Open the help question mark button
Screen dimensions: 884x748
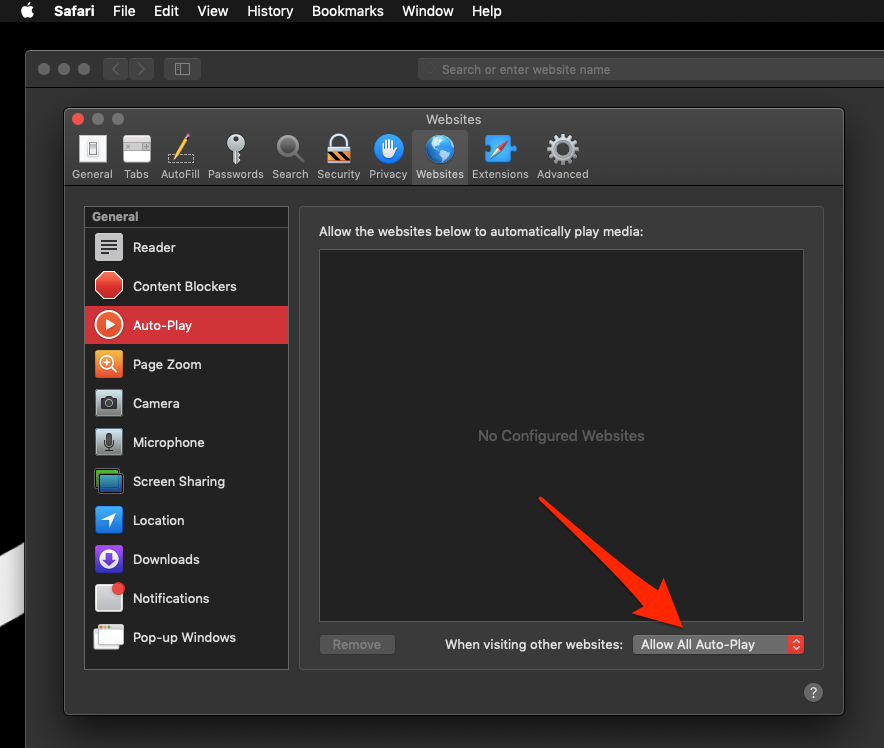tap(813, 692)
